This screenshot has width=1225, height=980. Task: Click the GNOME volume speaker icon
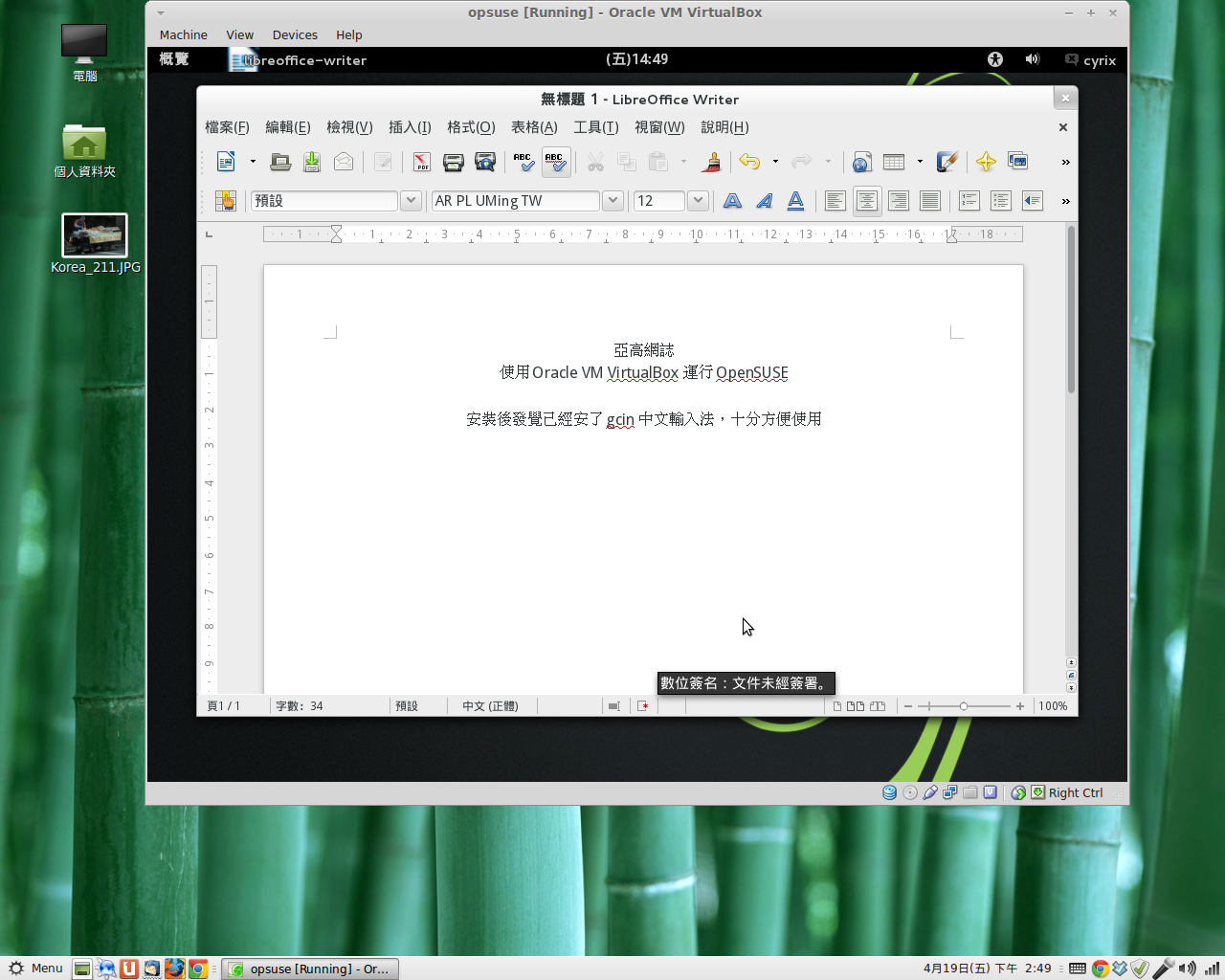(x=1032, y=59)
